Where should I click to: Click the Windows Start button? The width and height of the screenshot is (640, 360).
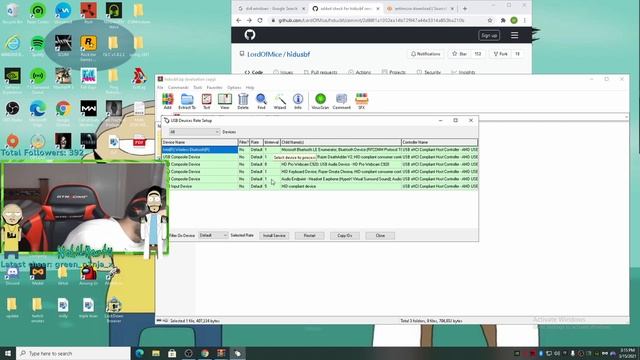click(x=7, y=353)
